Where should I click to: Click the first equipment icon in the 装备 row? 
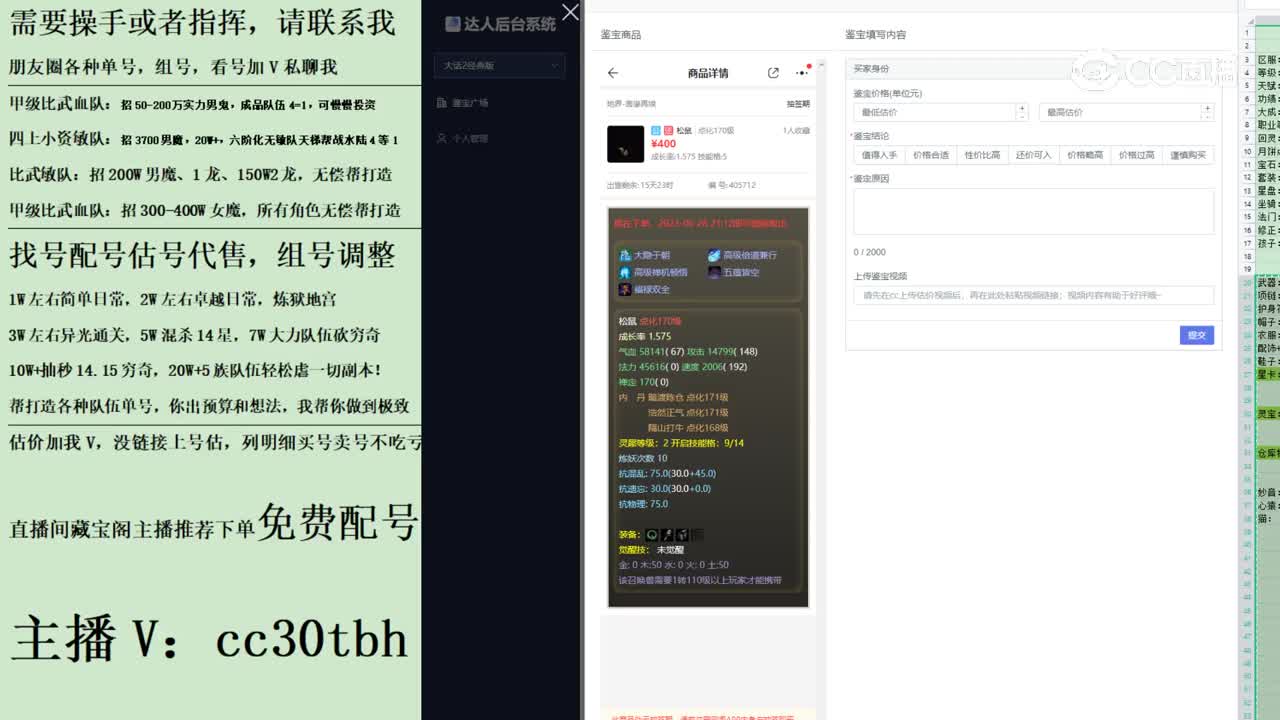[652, 534]
